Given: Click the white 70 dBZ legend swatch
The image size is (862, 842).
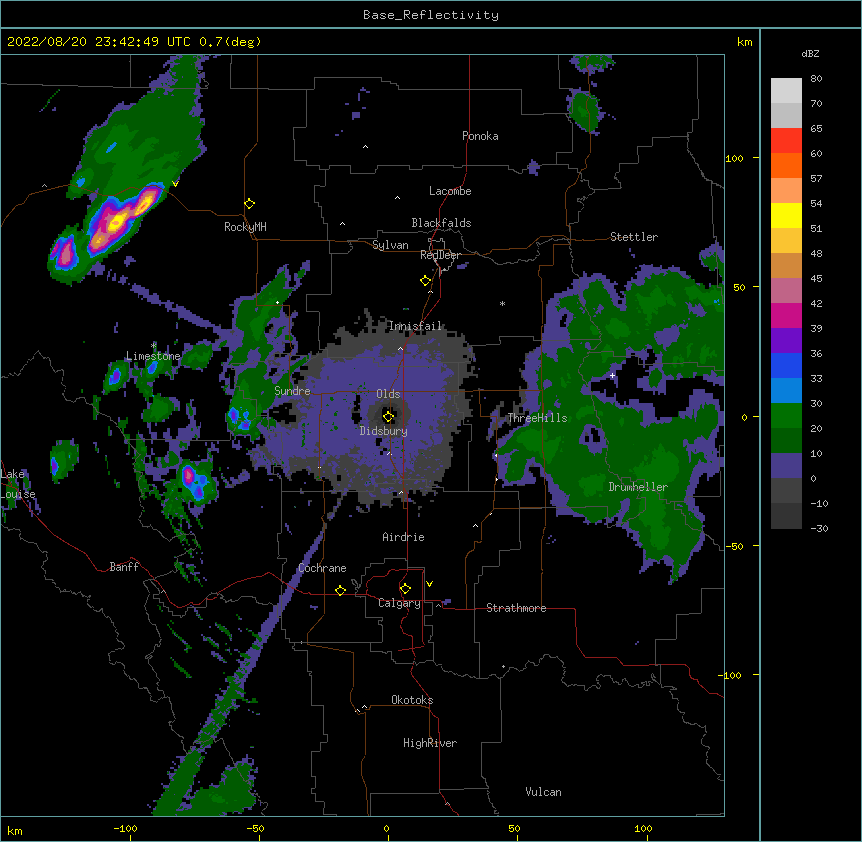Looking at the screenshot, I should click(x=786, y=90).
